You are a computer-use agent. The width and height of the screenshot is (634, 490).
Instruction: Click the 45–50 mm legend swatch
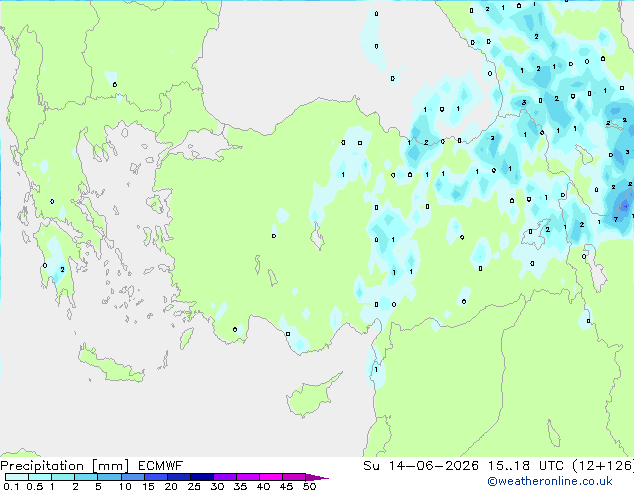tap(294, 477)
